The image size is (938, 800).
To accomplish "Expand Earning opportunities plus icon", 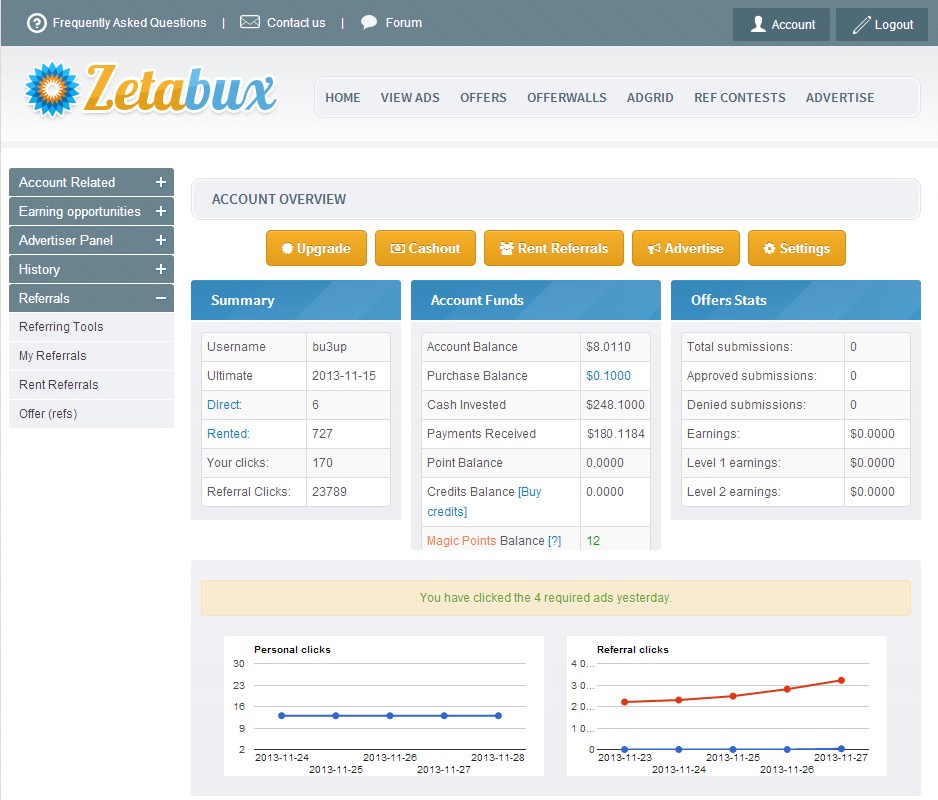I will point(161,211).
